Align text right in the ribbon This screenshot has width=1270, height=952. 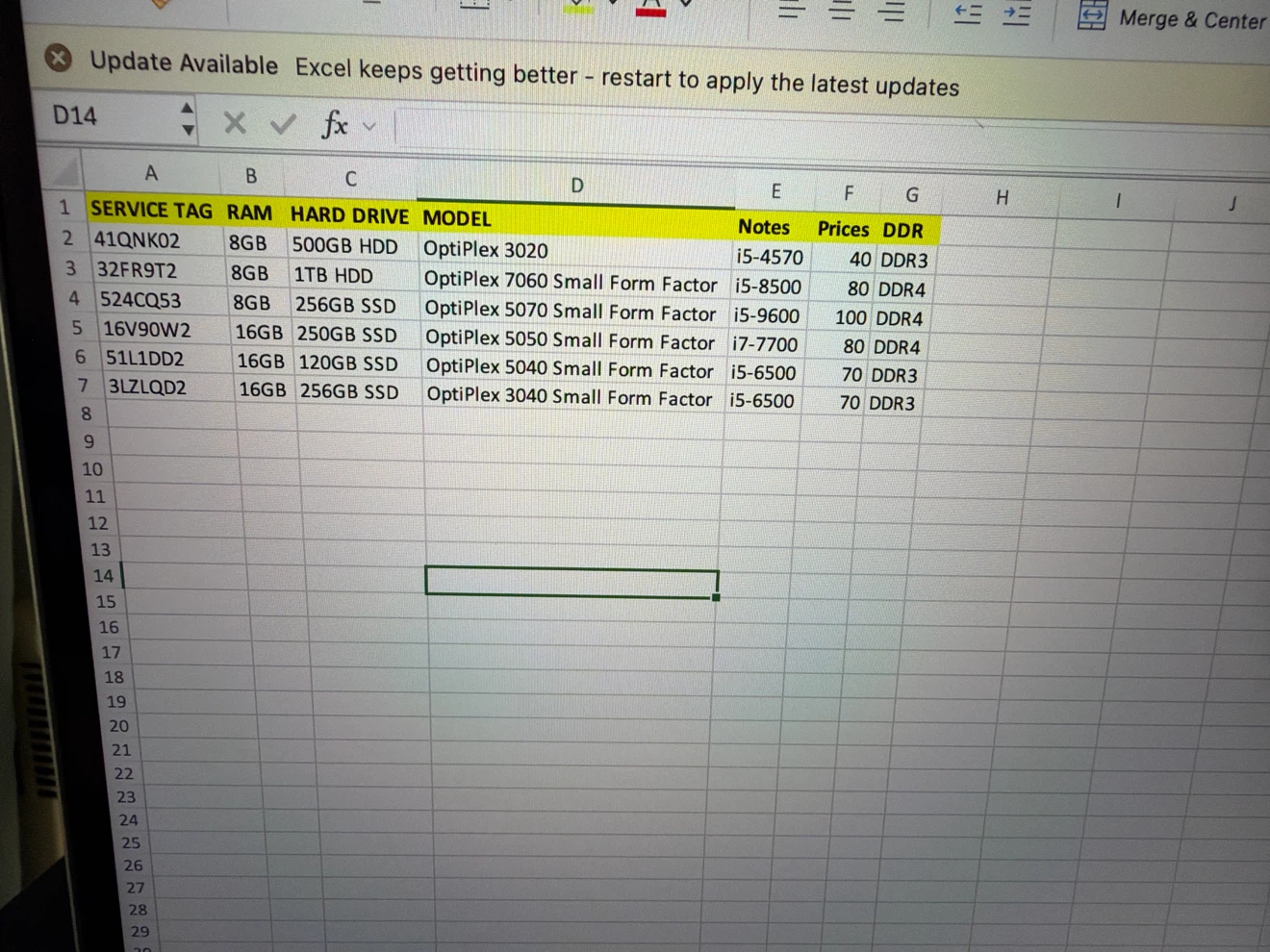click(892, 12)
